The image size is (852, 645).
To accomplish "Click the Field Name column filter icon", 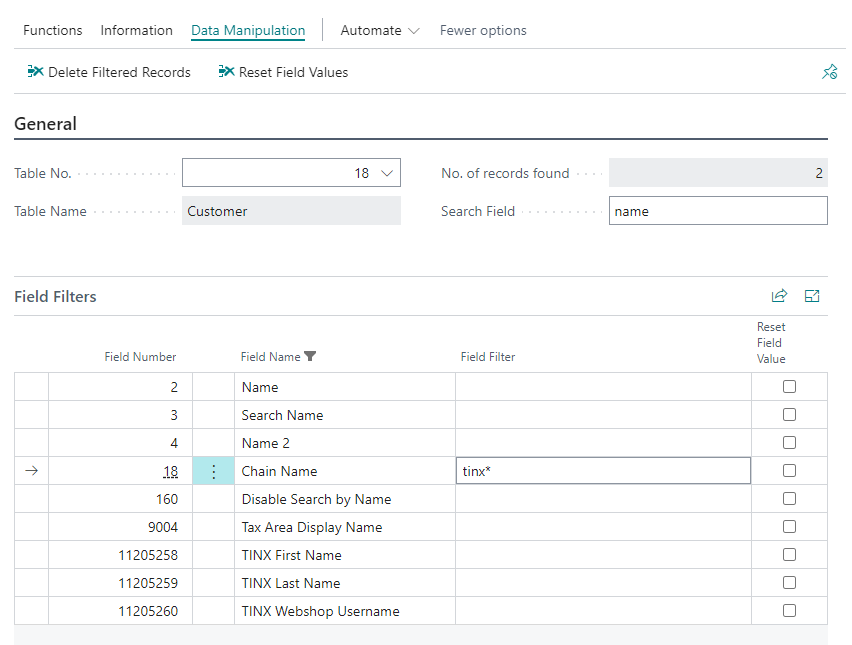I will coord(310,357).
